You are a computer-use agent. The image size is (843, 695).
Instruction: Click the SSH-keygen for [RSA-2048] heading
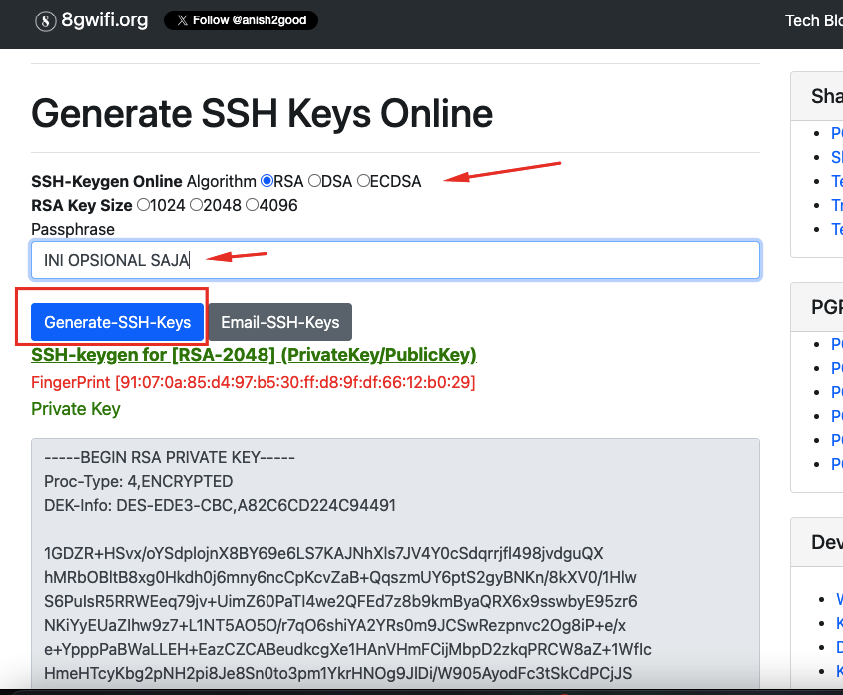(x=254, y=355)
